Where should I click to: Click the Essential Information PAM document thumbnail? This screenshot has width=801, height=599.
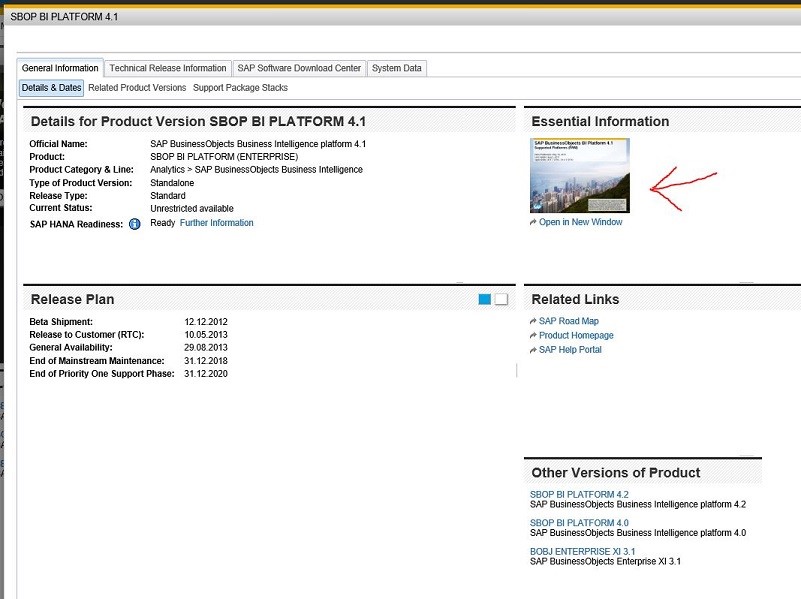click(580, 175)
